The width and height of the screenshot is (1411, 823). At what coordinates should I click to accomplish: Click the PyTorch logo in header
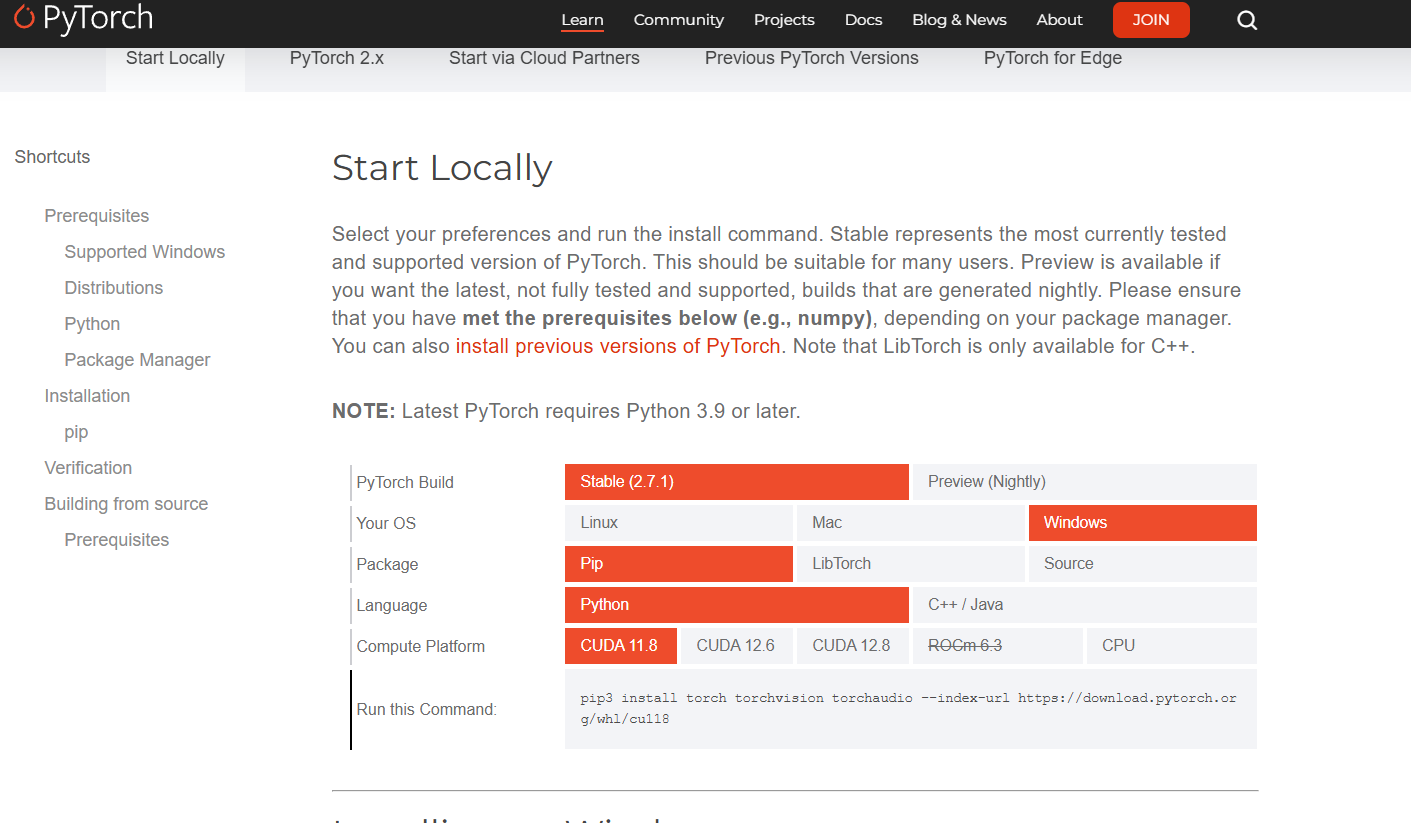coord(83,18)
